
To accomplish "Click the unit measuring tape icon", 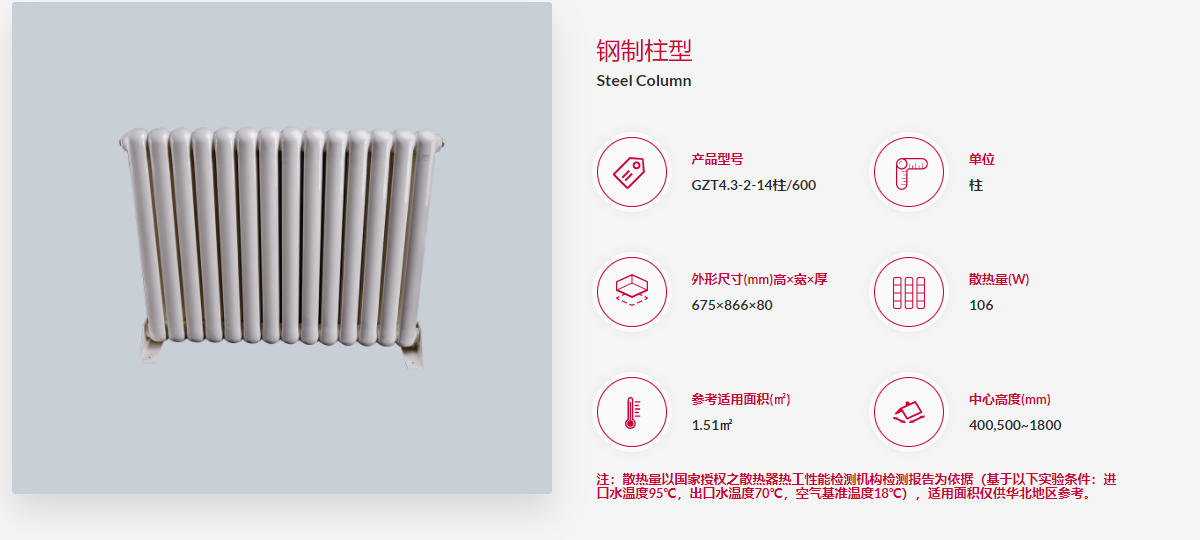I will pyautogui.click(x=909, y=172).
